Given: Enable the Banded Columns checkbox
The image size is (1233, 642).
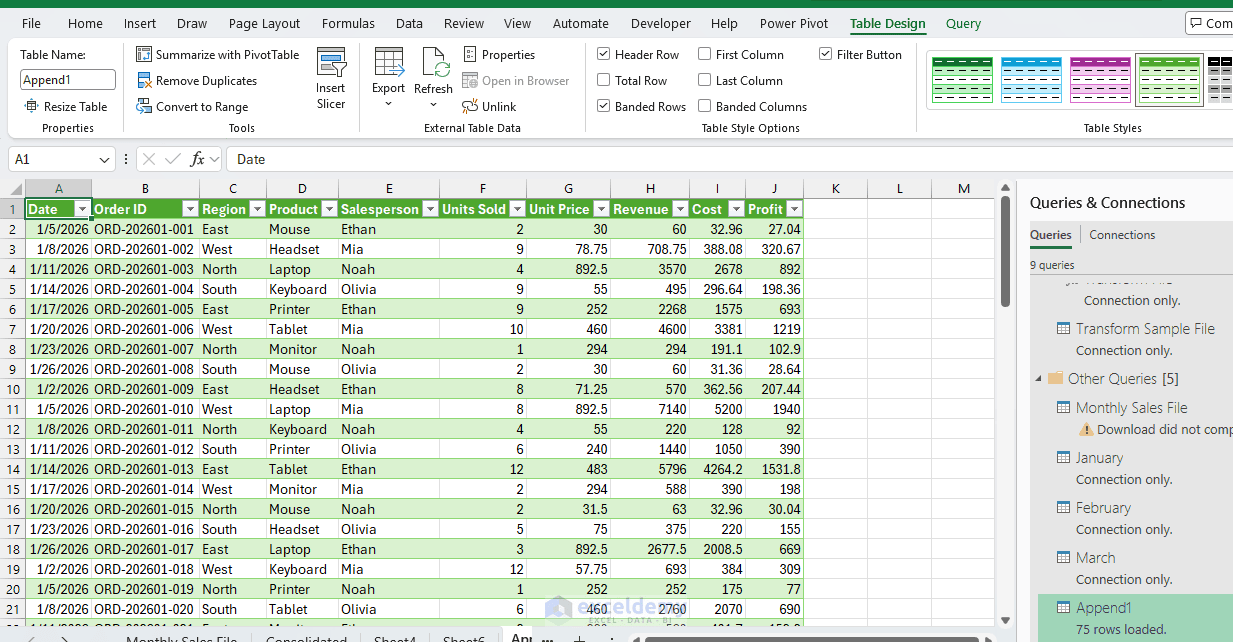Looking at the screenshot, I should click(705, 107).
